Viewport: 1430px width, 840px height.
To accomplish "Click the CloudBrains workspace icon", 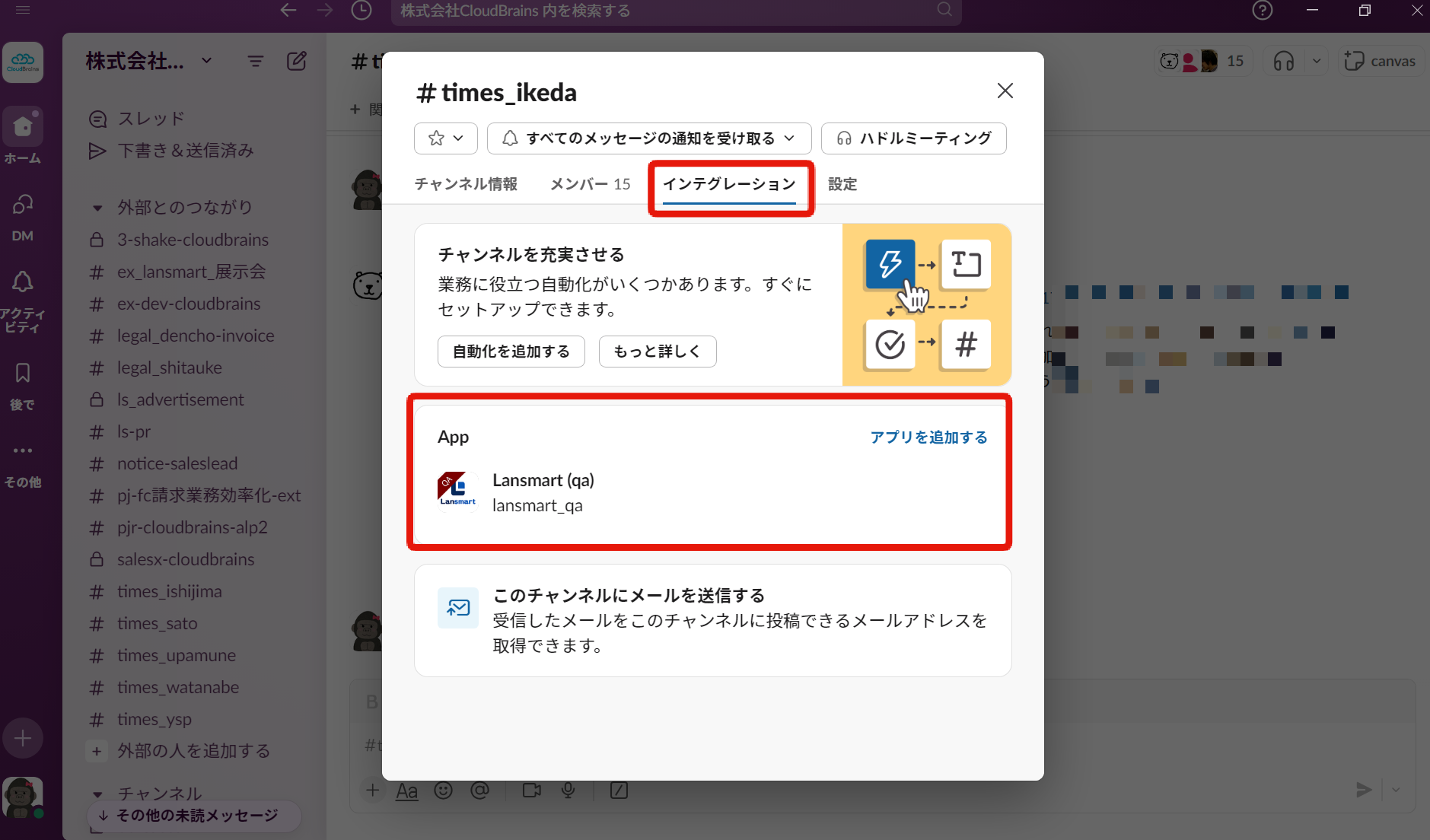I will tap(23, 62).
